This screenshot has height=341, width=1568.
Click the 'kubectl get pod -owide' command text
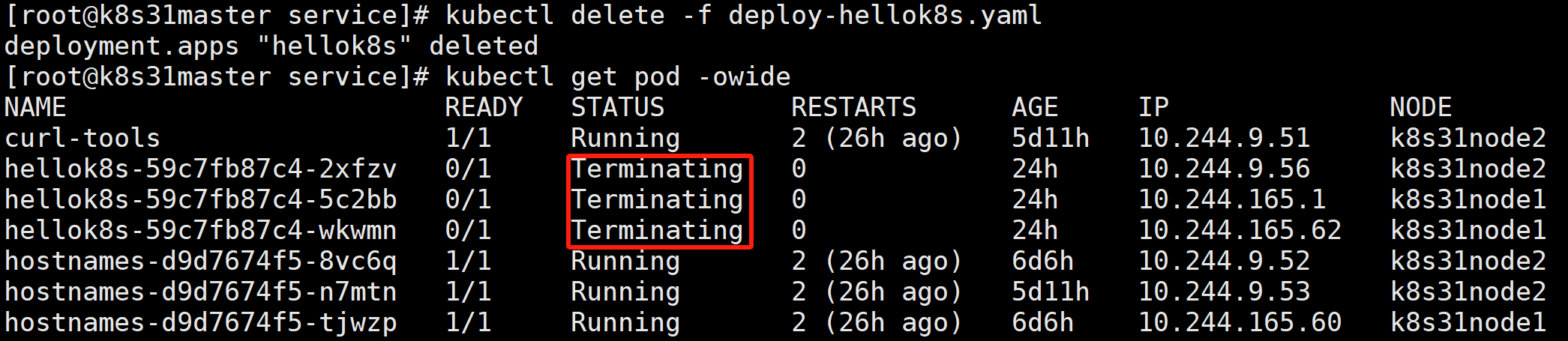[x=618, y=76]
